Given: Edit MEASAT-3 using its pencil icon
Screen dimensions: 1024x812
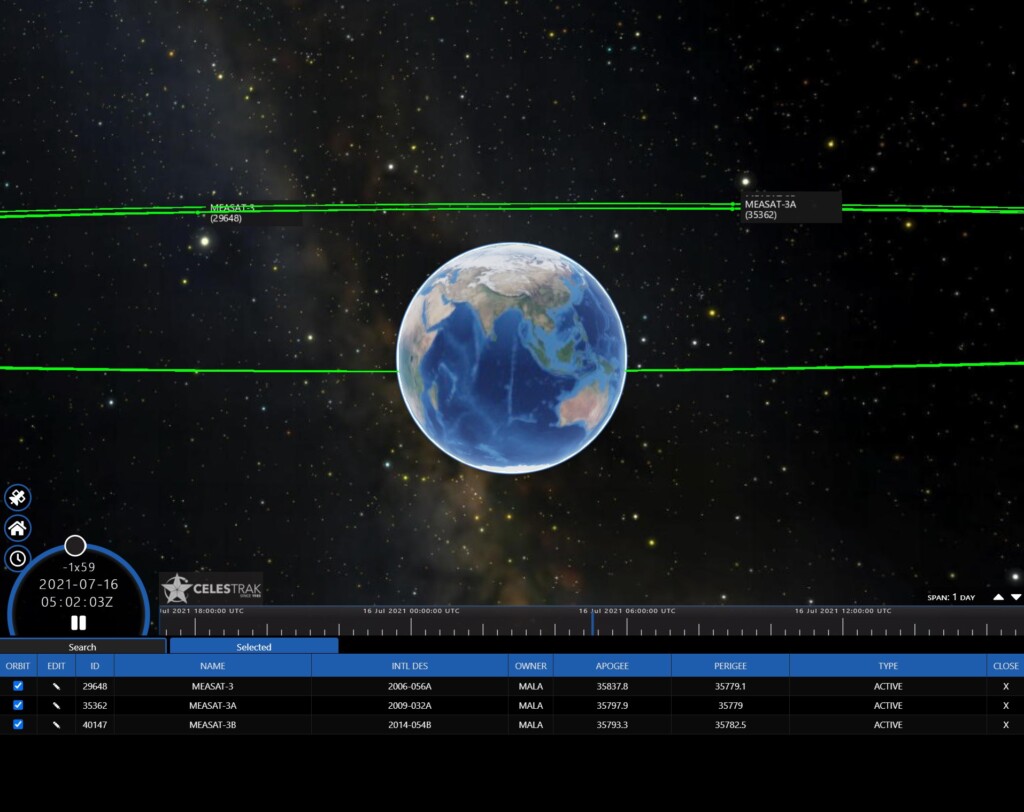Looking at the screenshot, I should pyautogui.click(x=55, y=686).
